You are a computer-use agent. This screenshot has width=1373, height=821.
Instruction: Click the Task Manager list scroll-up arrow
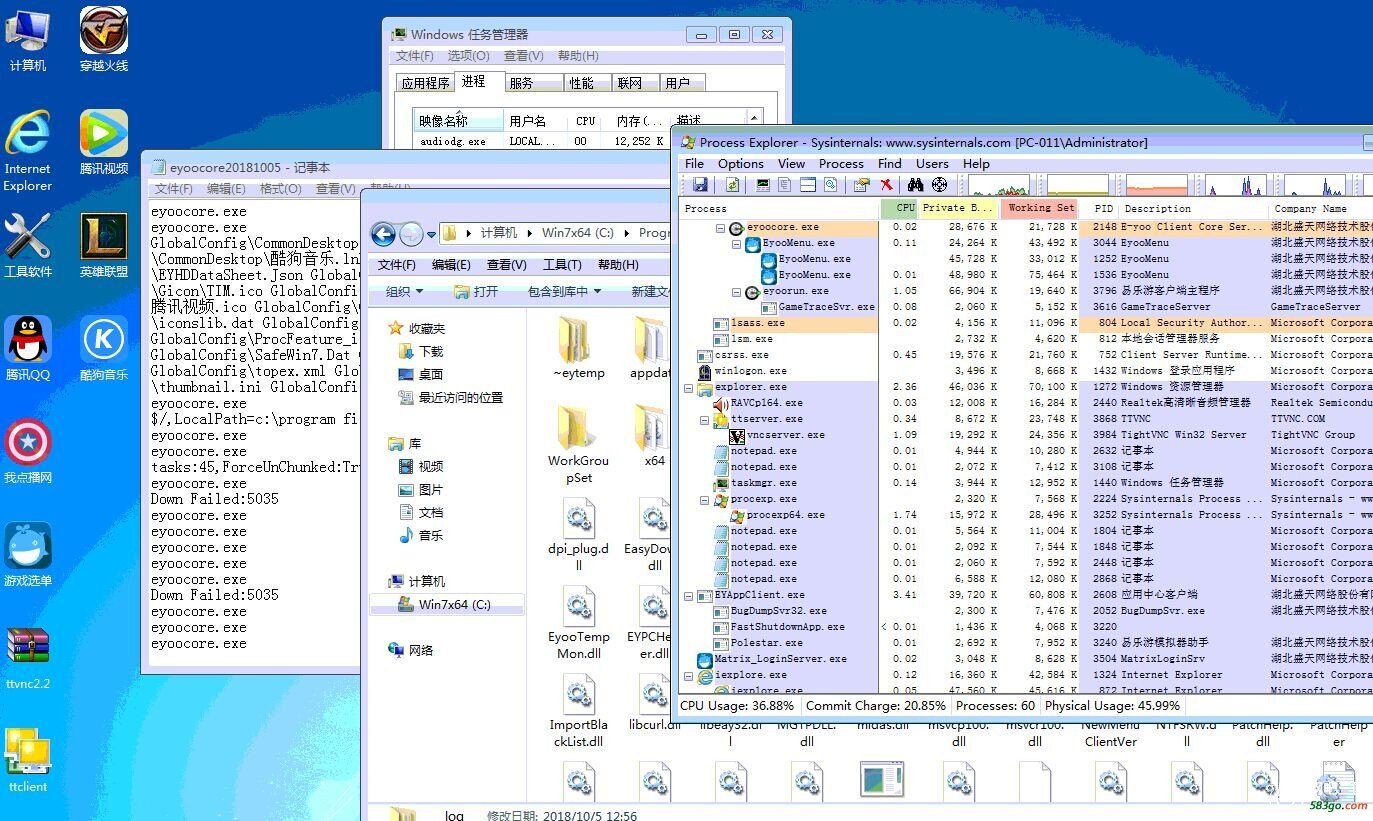point(755,119)
